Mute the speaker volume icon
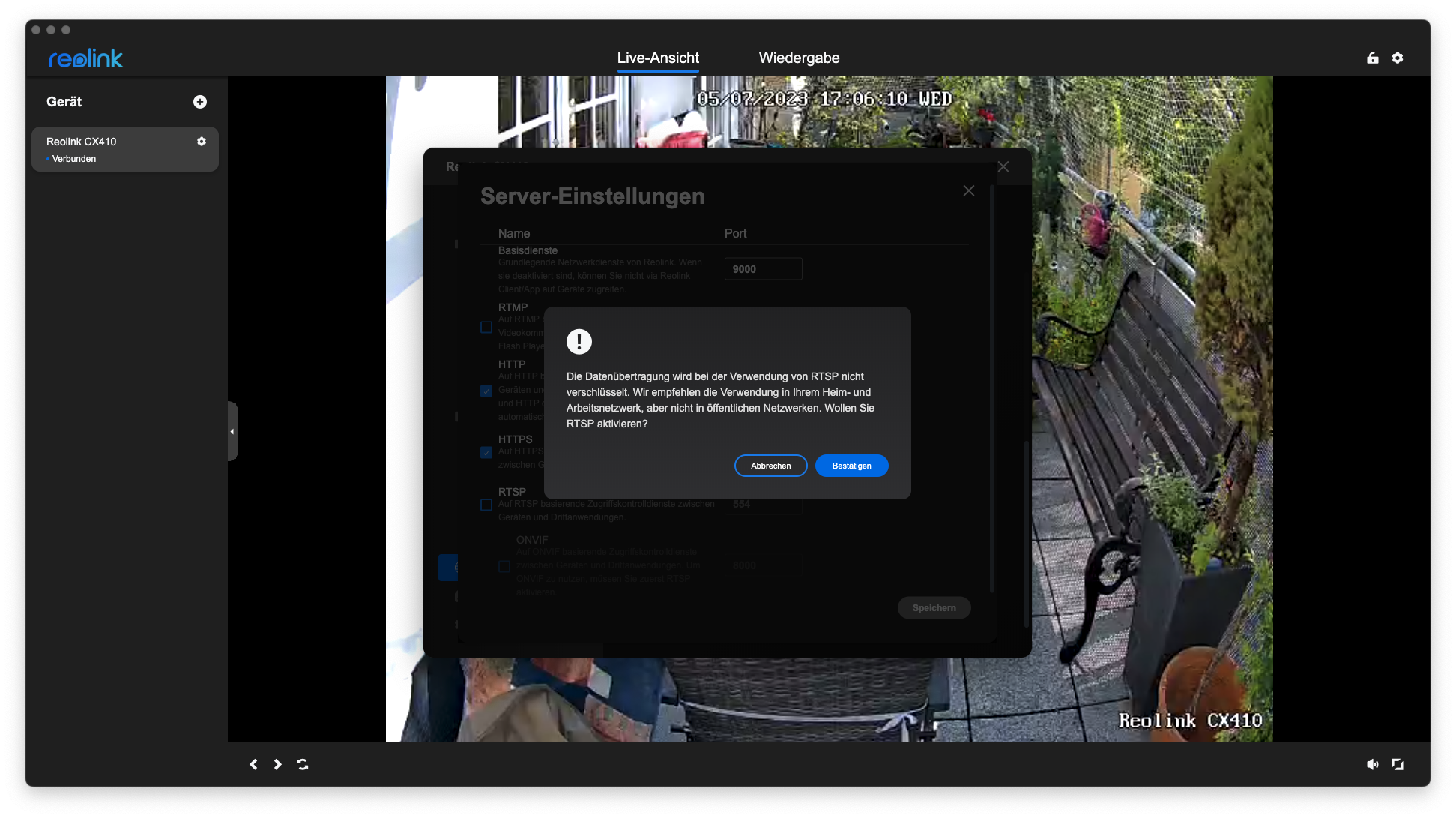The height and width of the screenshot is (818, 1456). (1372, 764)
